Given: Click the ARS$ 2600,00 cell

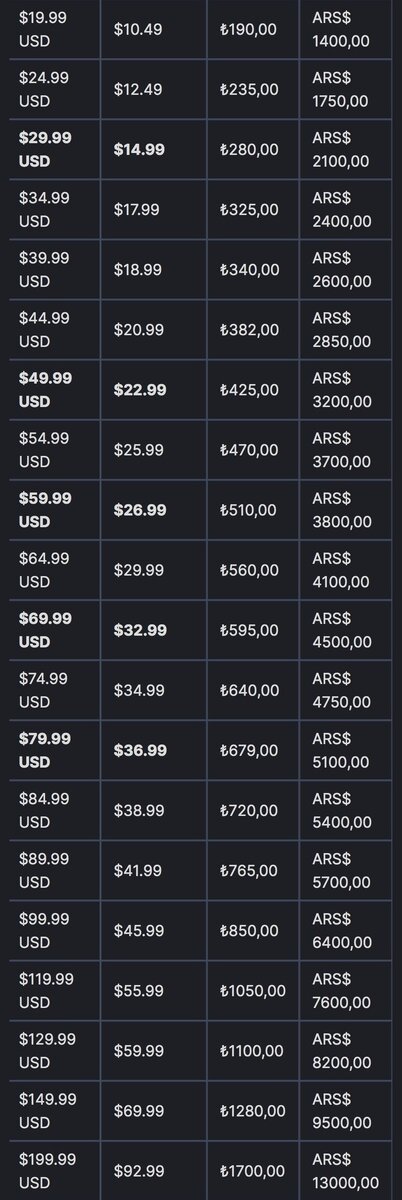Looking at the screenshot, I should [x=350, y=269].
